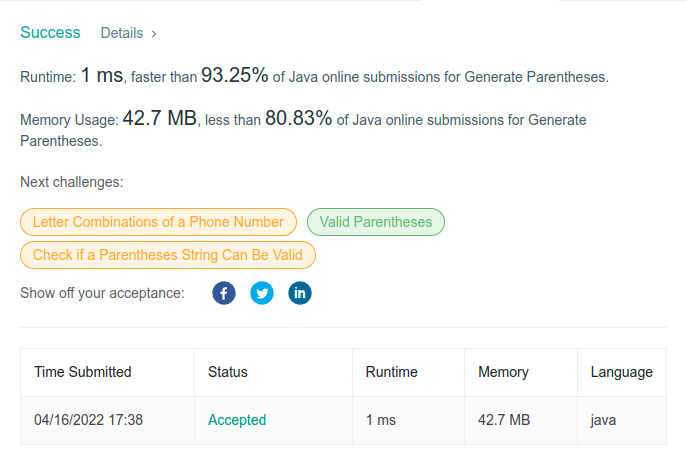The width and height of the screenshot is (687, 473).
Task: Click the chevron next to Details
Action: point(154,34)
